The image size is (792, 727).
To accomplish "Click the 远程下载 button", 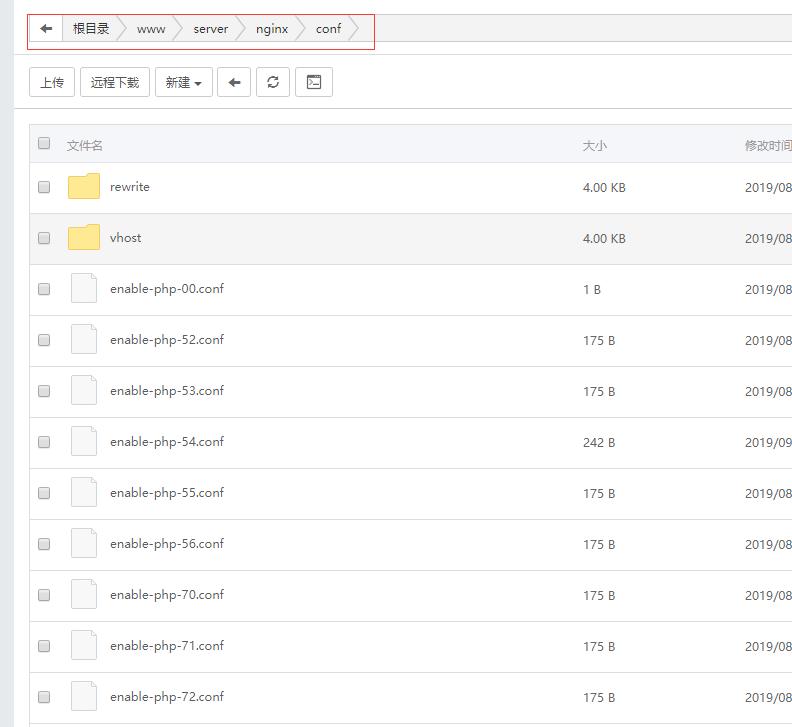I will click(x=115, y=82).
